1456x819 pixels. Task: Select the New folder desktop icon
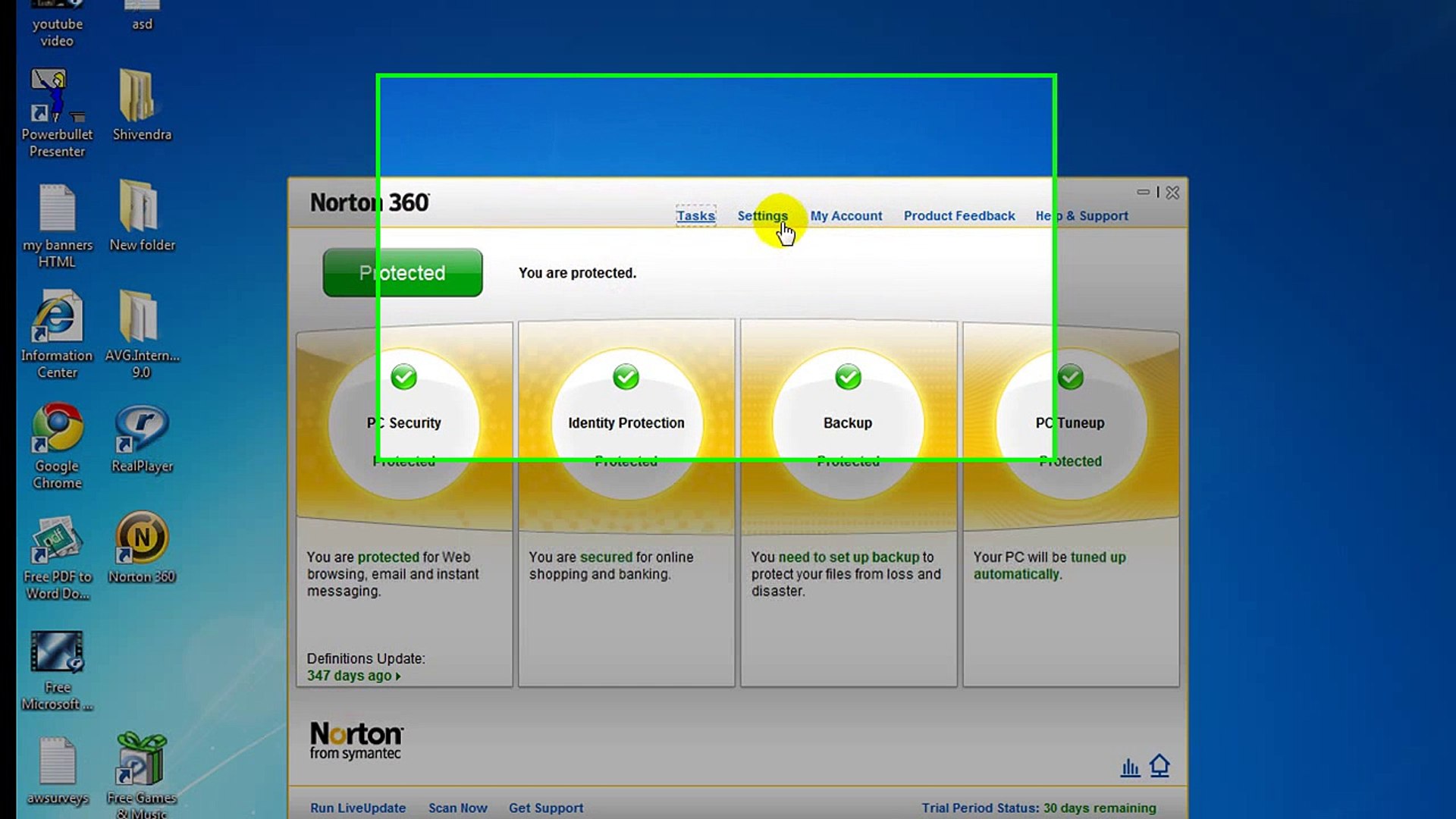[x=142, y=215]
